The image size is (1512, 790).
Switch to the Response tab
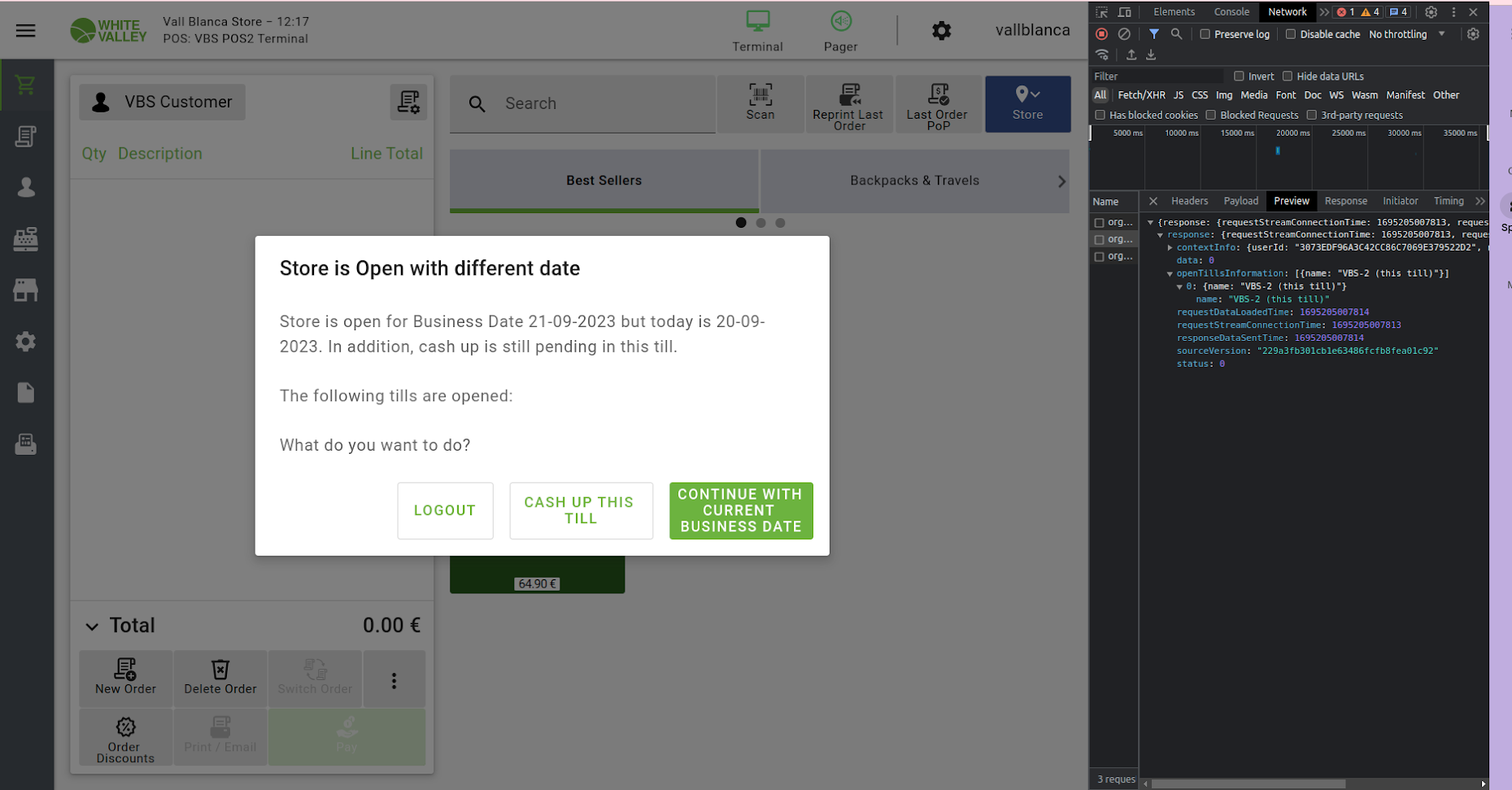coord(1345,201)
